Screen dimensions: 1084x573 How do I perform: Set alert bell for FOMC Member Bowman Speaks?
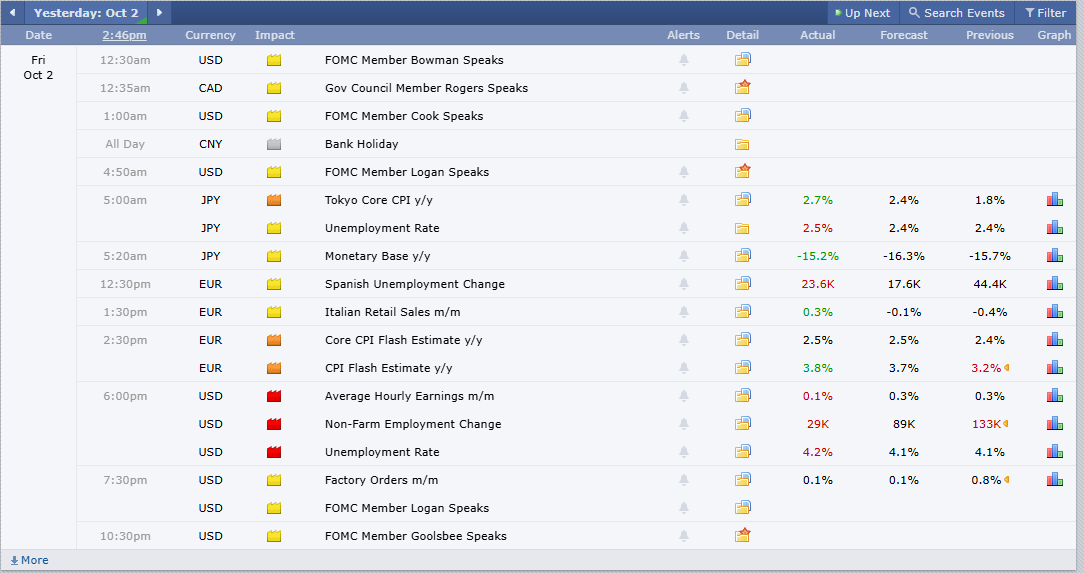pos(684,60)
